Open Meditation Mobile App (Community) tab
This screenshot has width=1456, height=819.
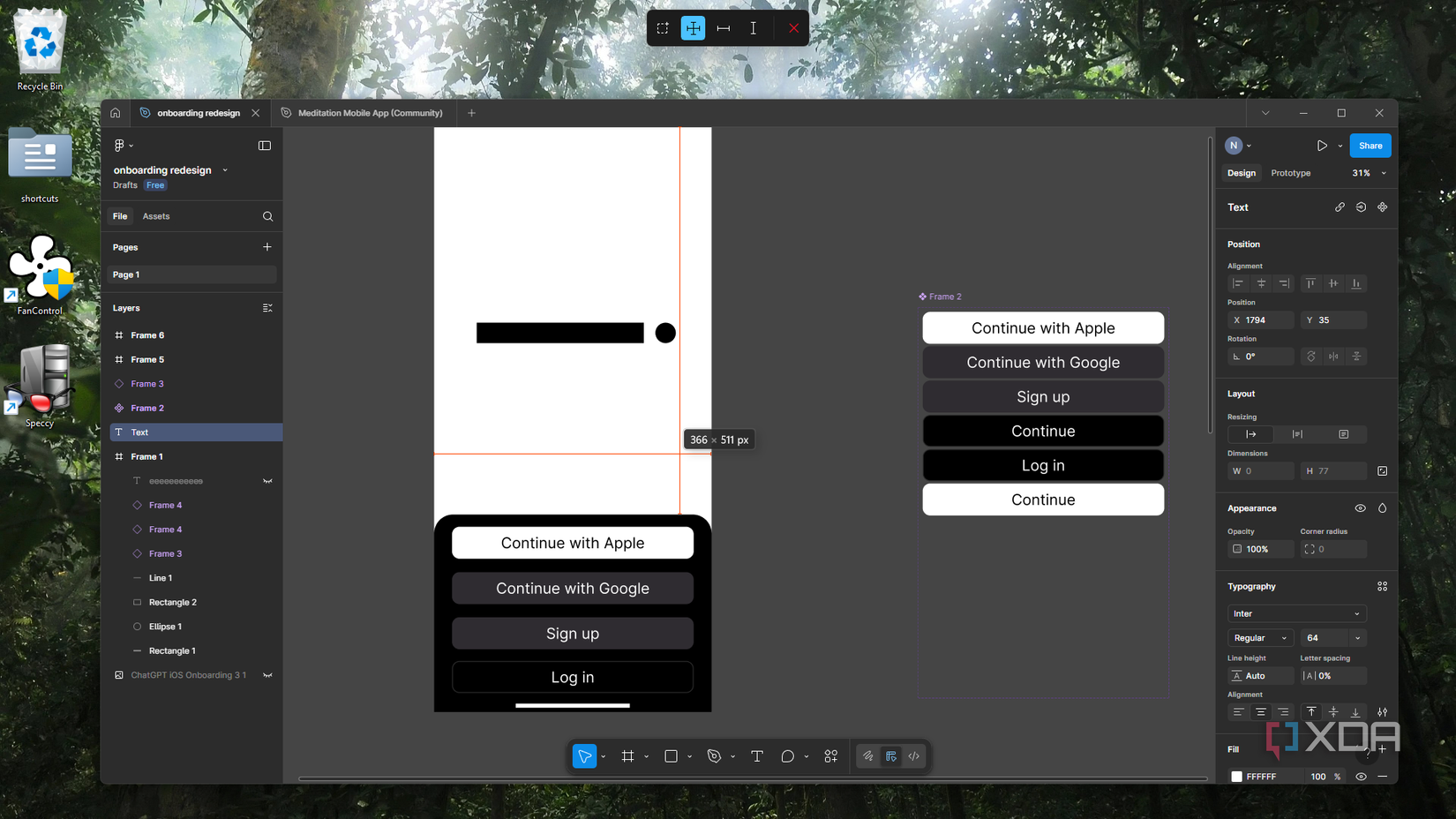pyautogui.click(x=363, y=113)
